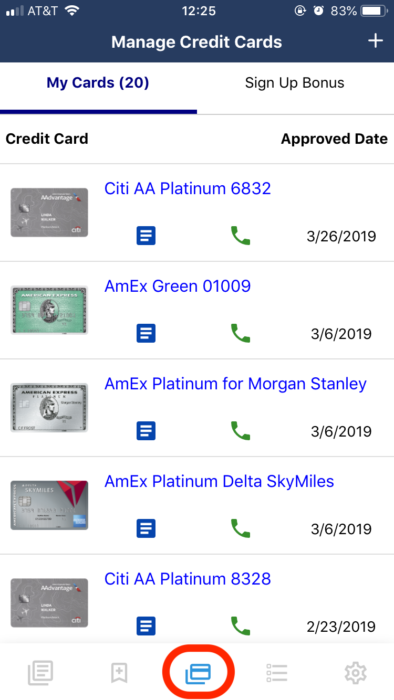This screenshot has height=700, width=394.
Task: Call issuer for Citi AA Platinum 6832
Action: click(241, 235)
